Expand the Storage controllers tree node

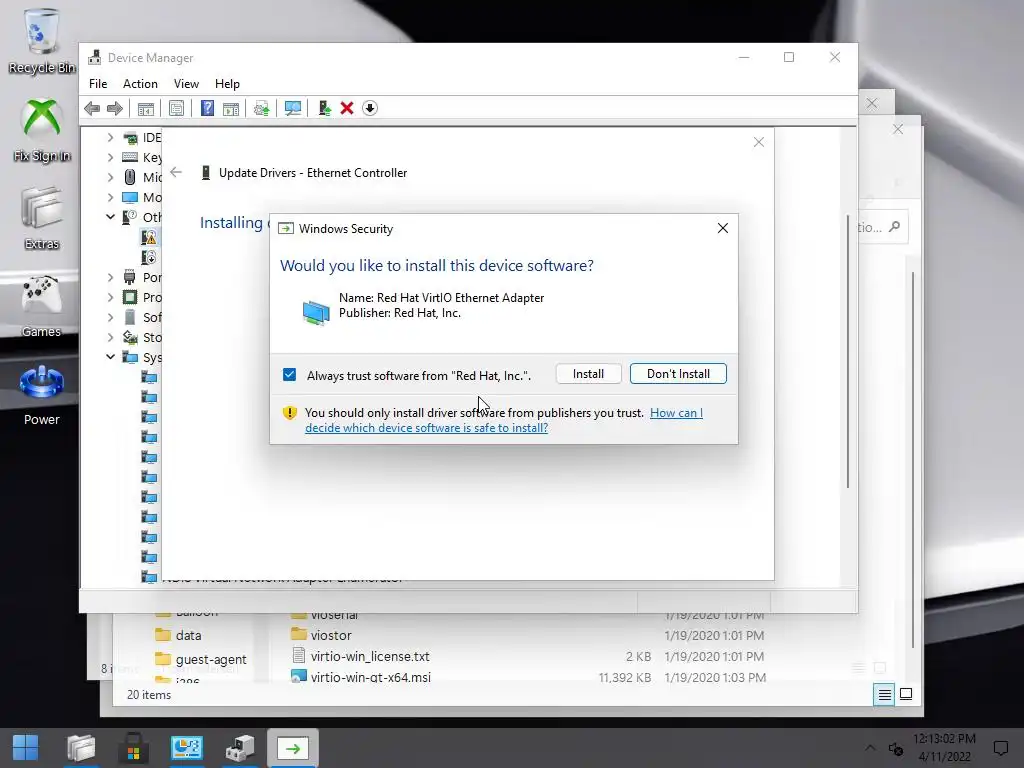(x=110, y=337)
